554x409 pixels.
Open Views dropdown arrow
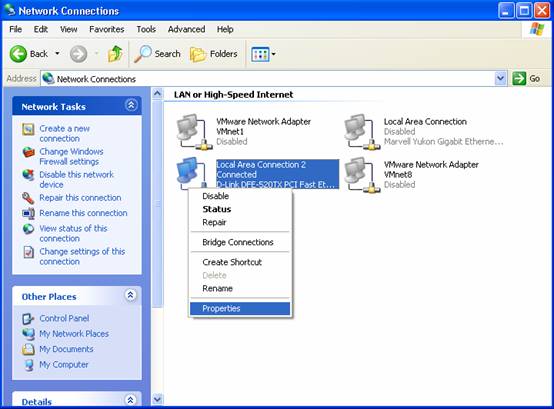(x=273, y=54)
